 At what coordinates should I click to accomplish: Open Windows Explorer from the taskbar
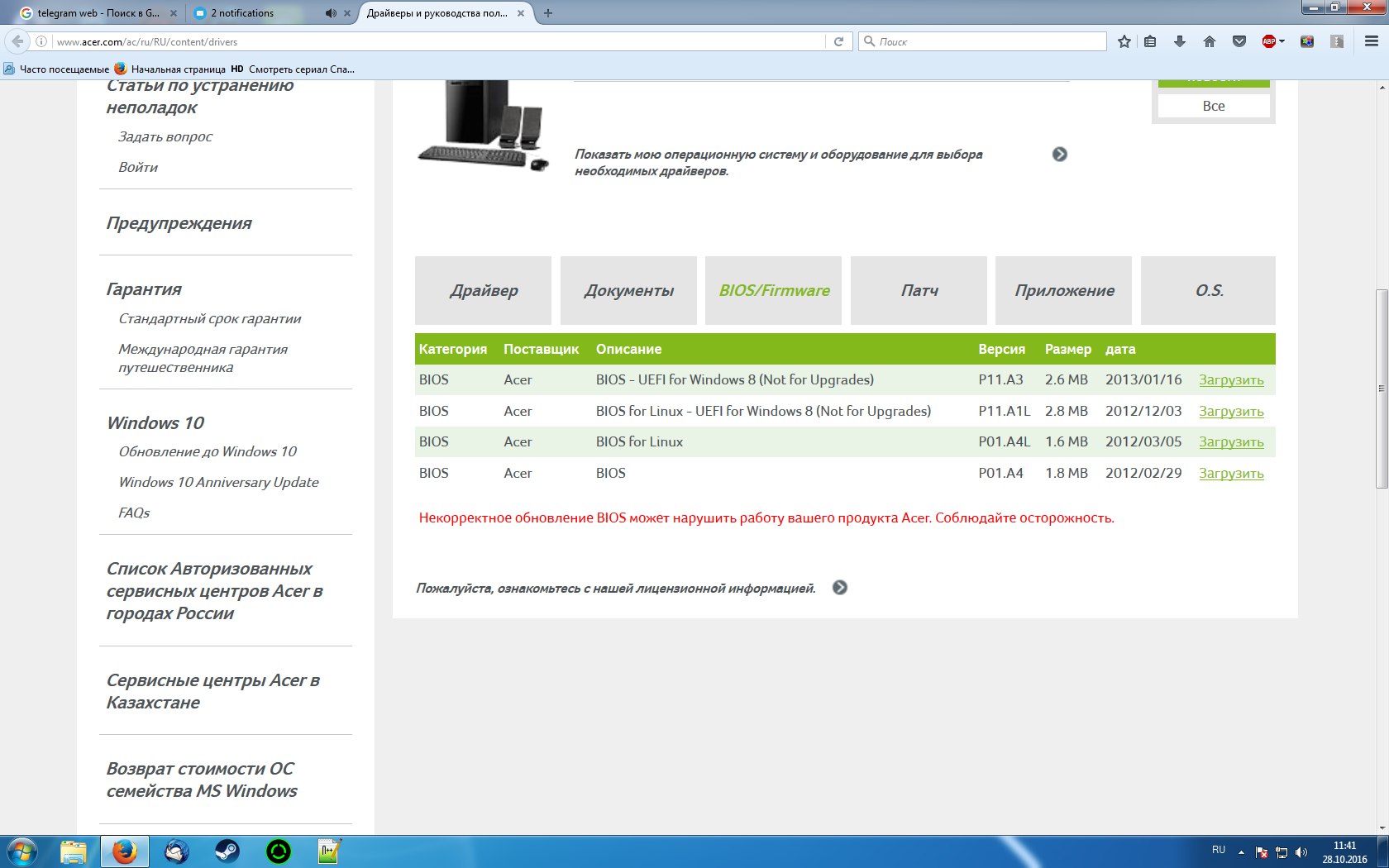74,851
